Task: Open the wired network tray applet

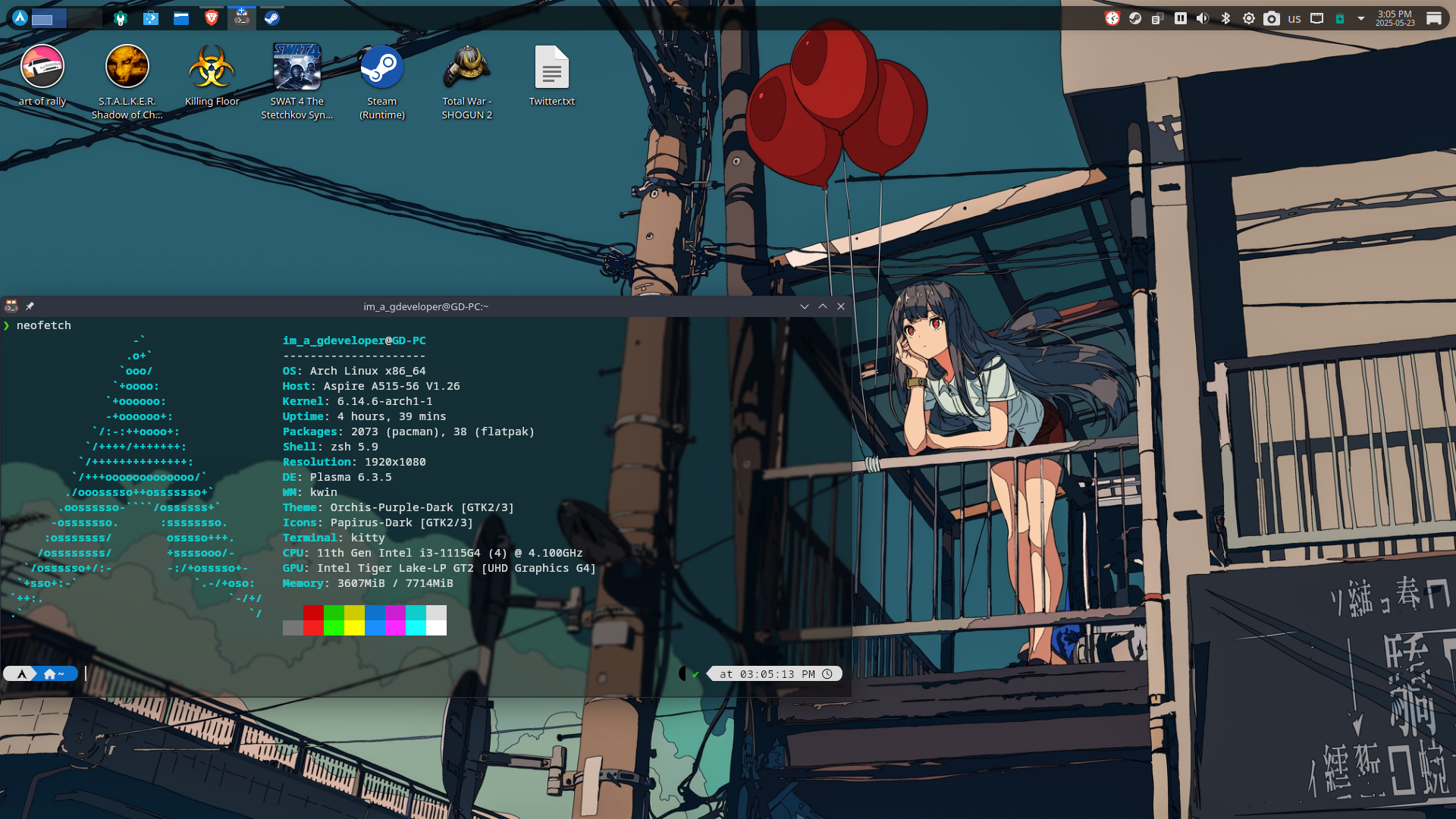Action: click(x=1317, y=18)
